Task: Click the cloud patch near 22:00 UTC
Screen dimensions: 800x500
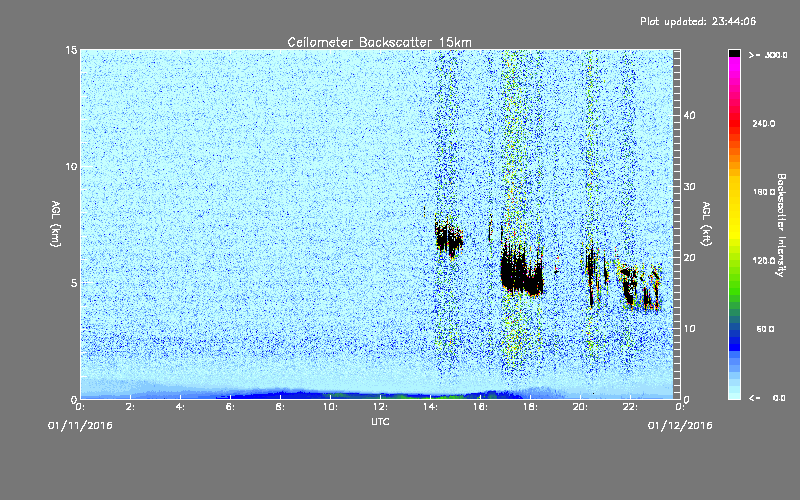Action: [629, 287]
